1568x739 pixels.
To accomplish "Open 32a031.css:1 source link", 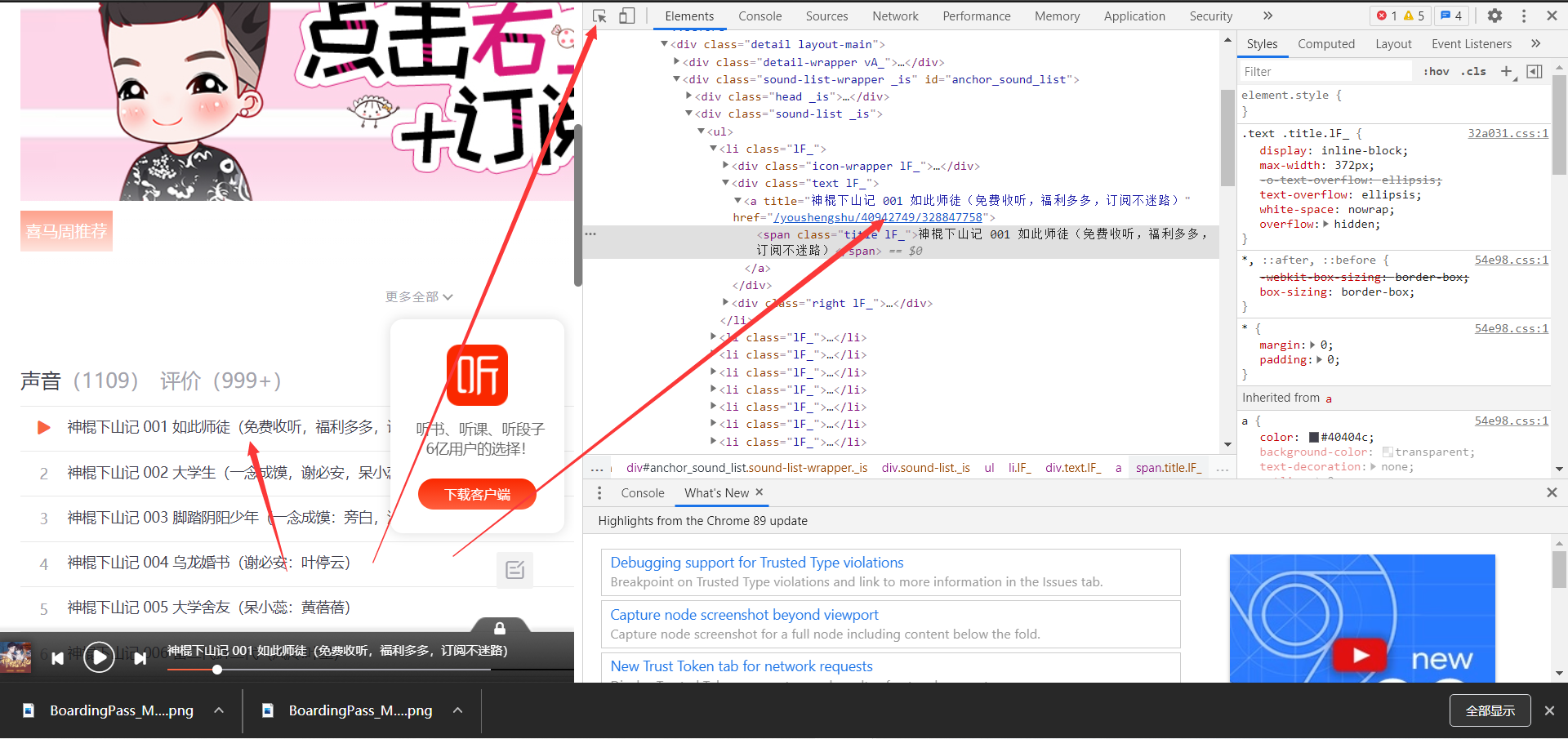I will pyautogui.click(x=1508, y=133).
